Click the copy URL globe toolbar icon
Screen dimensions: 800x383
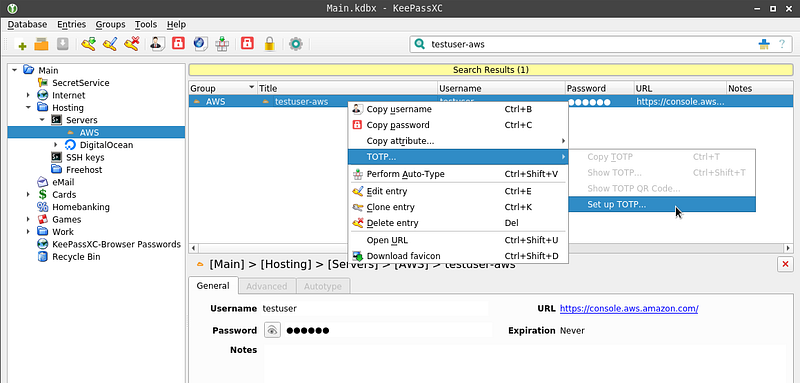coord(199,44)
